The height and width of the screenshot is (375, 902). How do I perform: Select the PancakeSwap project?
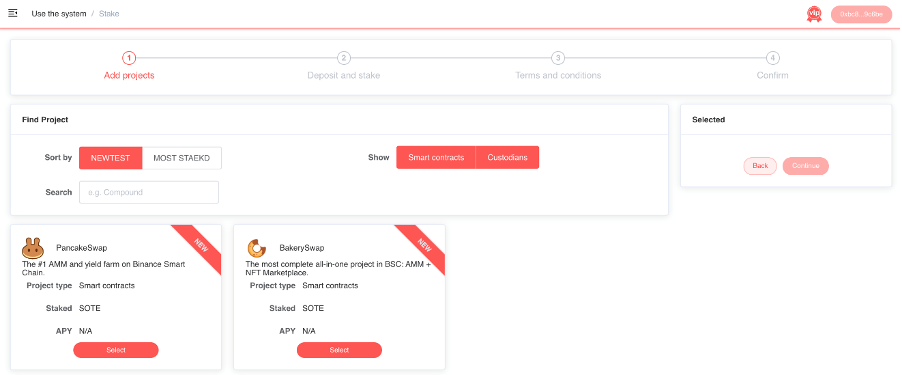click(116, 350)
